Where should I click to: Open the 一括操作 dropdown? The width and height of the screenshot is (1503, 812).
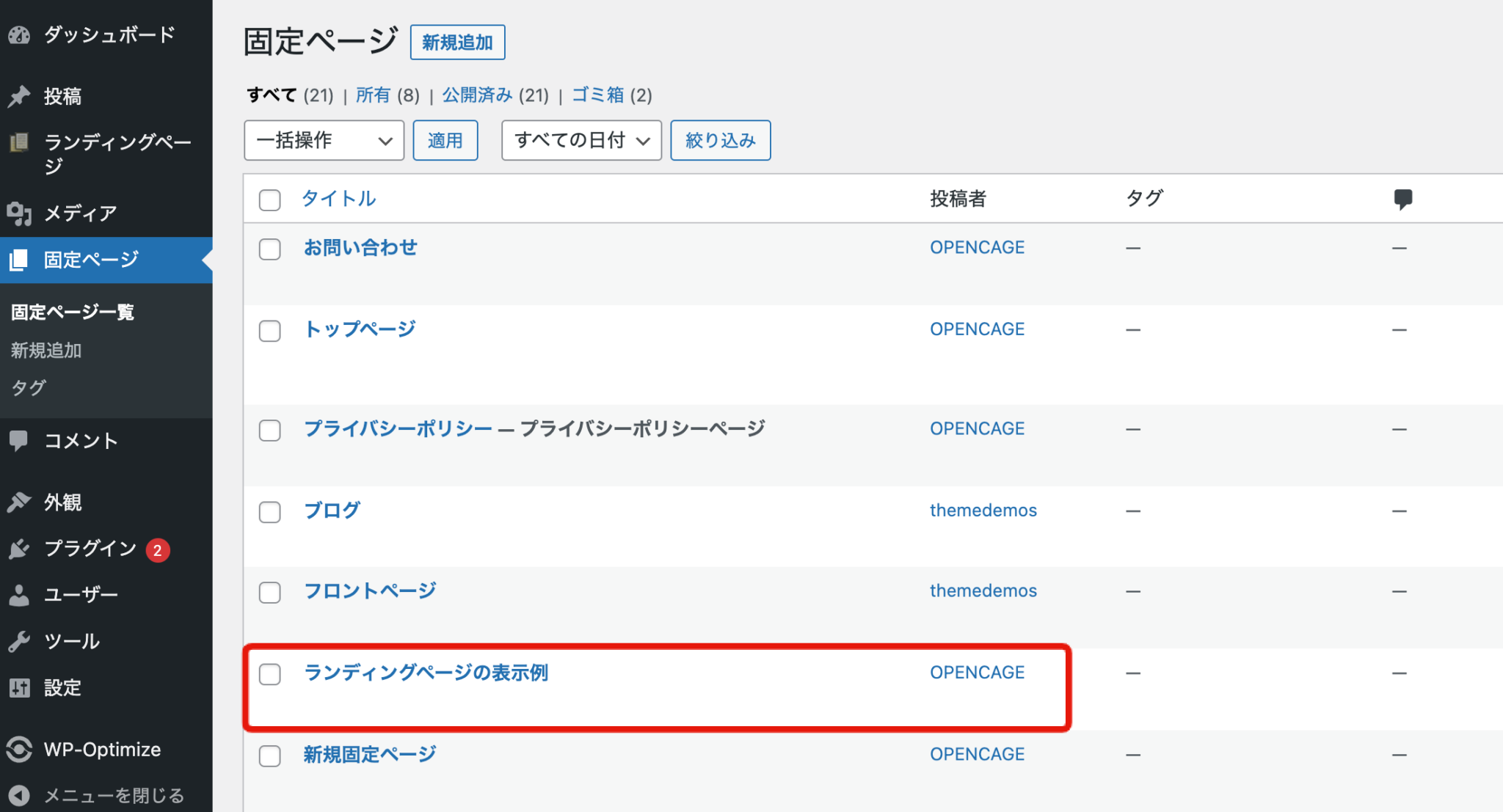[x=324, y=140]
